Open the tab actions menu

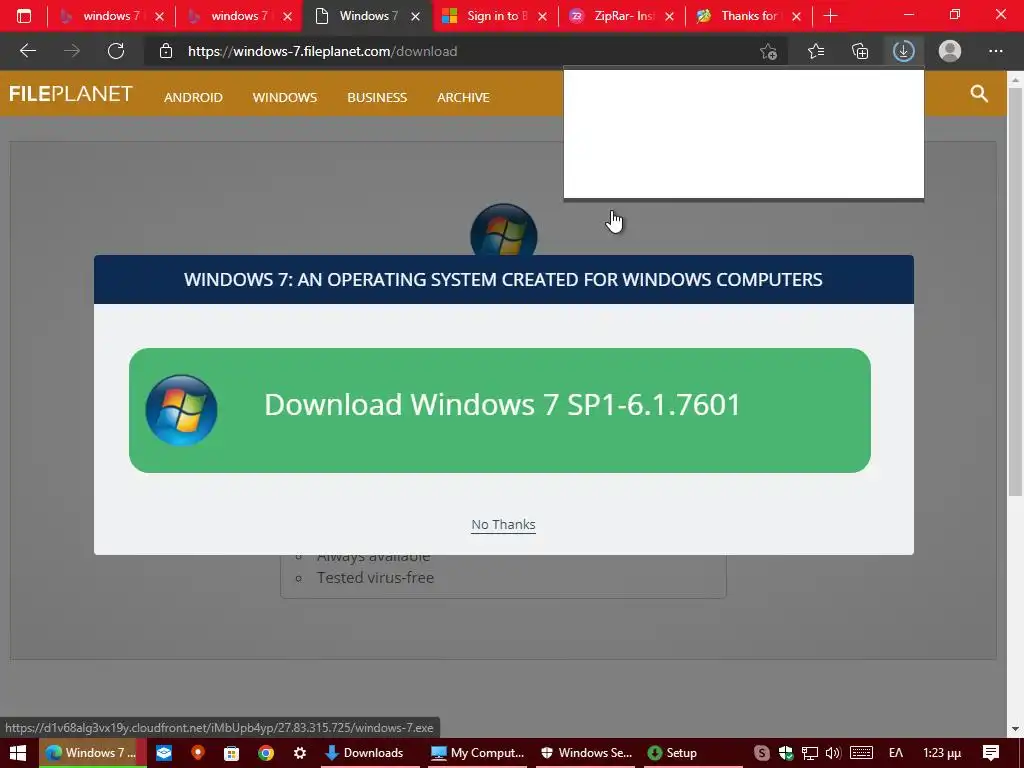pos(24,16)
